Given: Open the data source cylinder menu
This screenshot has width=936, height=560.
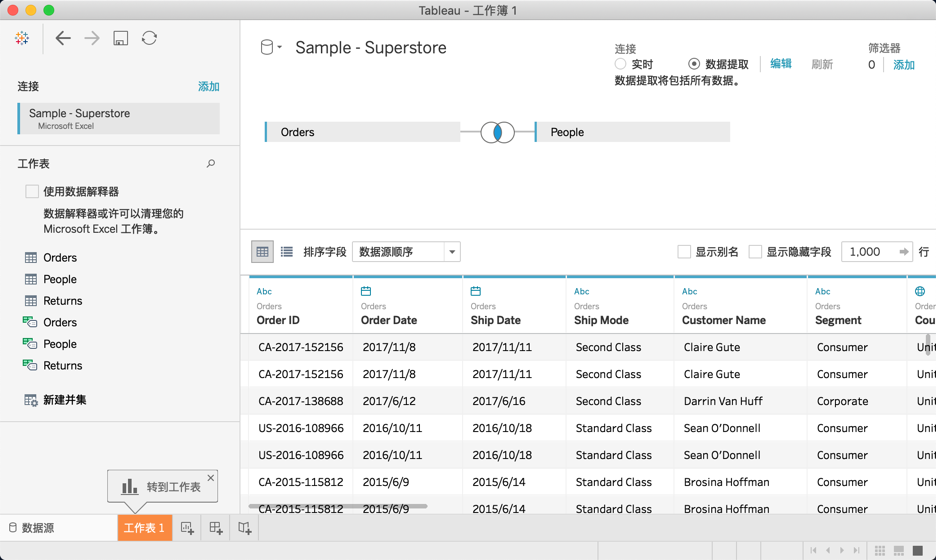Looking at the screenshot, I should coord(271,47).
